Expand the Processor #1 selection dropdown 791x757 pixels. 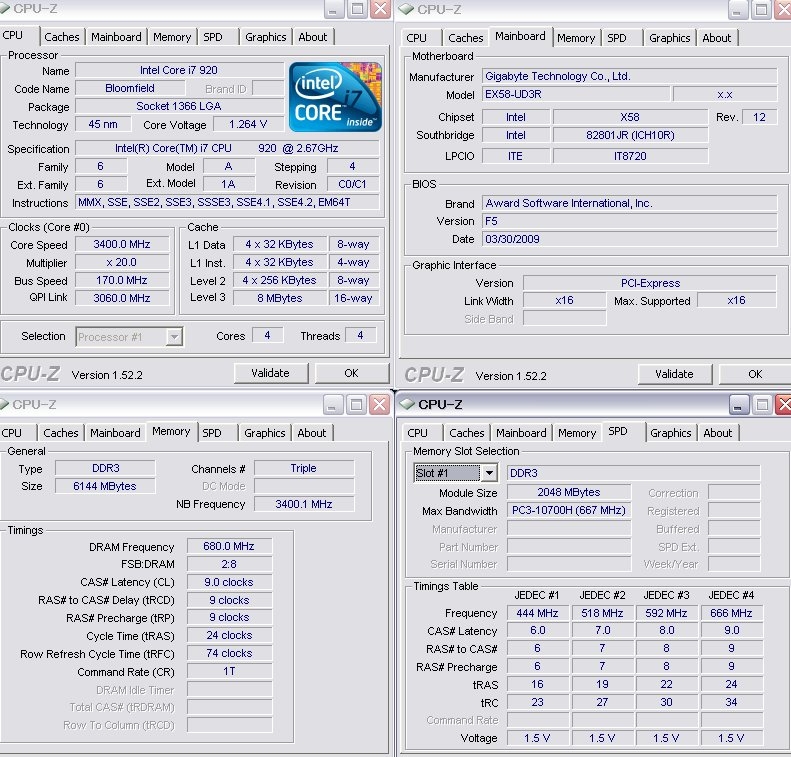[174, 337]
